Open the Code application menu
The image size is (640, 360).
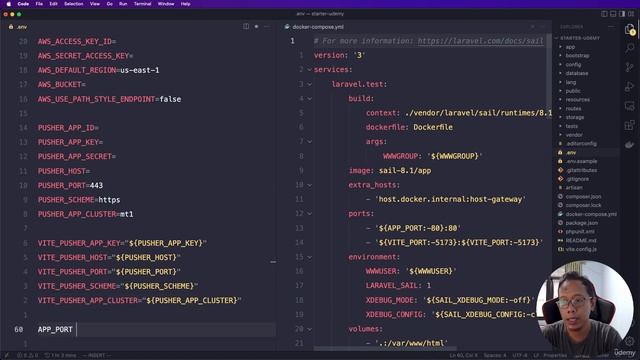point(23,4)
